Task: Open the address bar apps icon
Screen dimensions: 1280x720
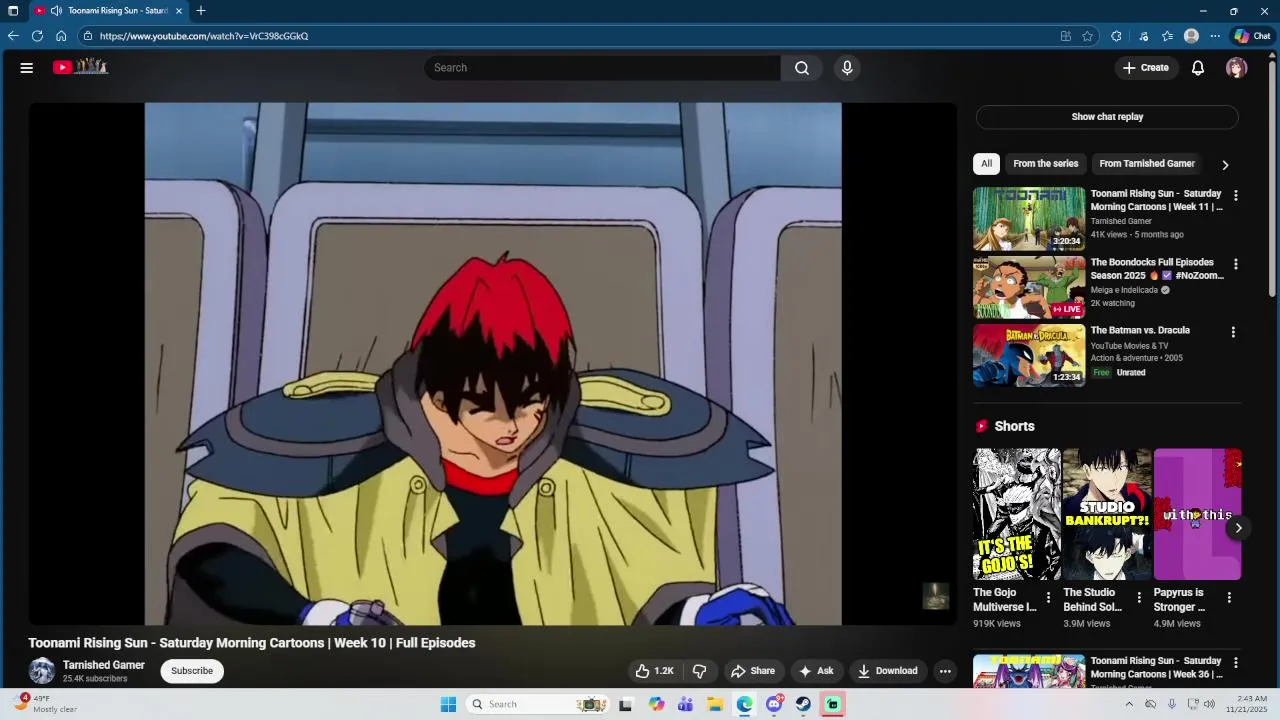Action: point(1066,36)
